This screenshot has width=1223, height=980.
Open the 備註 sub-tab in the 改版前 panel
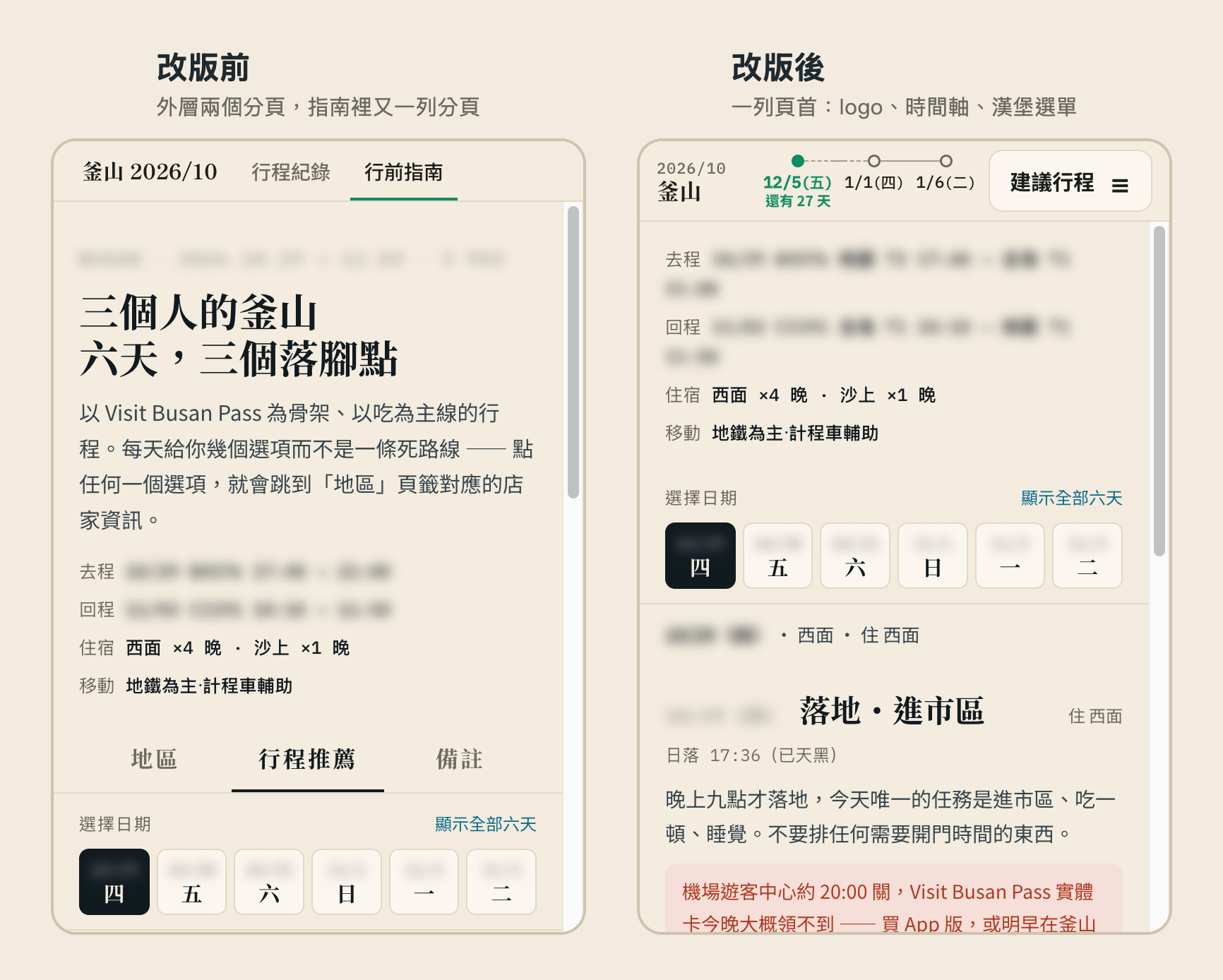tap(460, 760)
